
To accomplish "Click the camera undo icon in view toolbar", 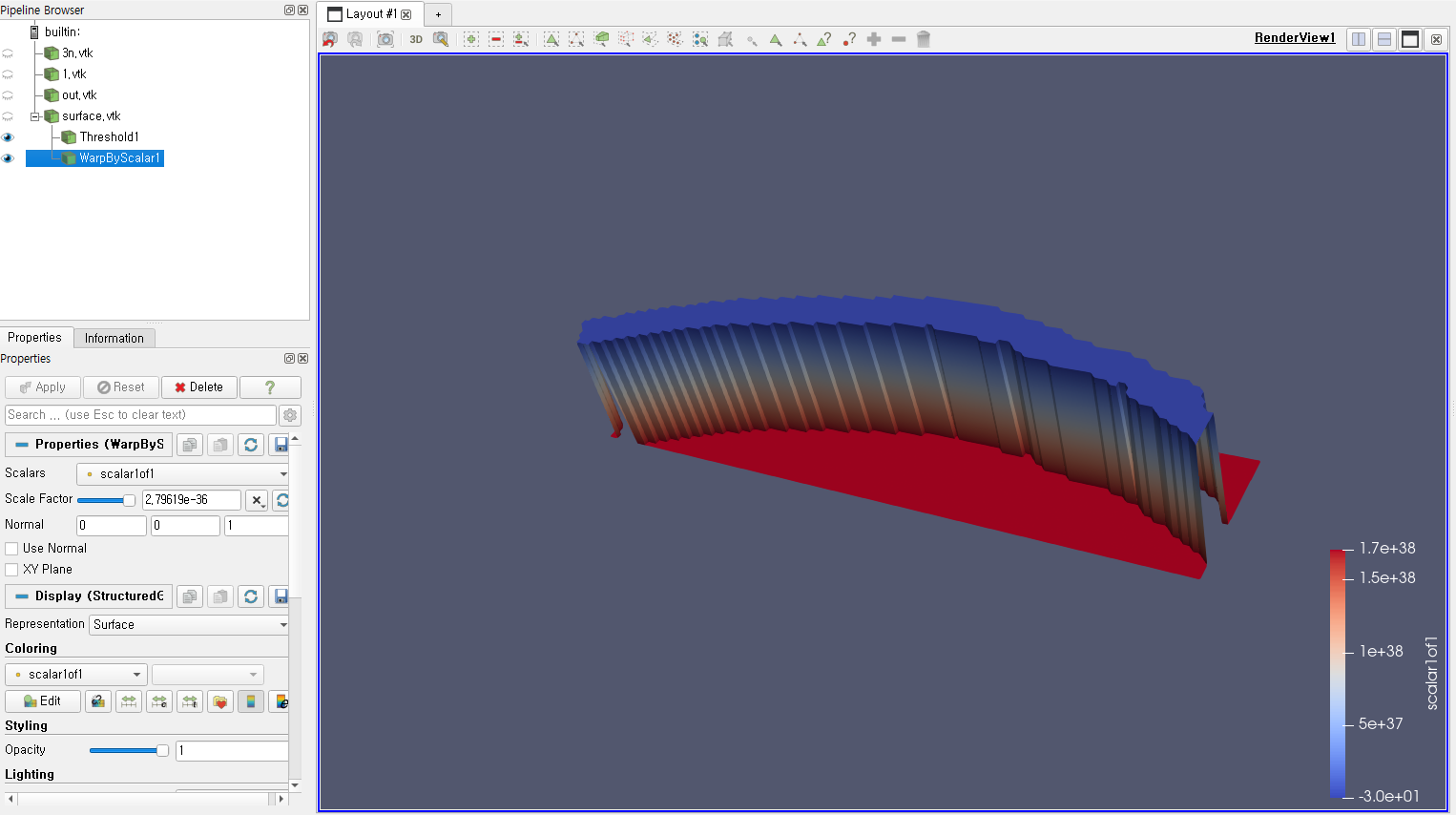I will click(x=330, y=39).
